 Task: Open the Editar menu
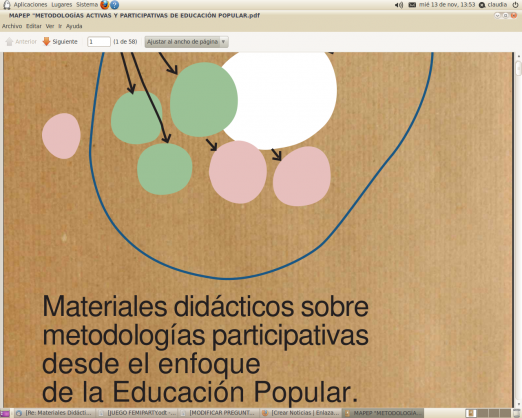click(x=34, y=26)
